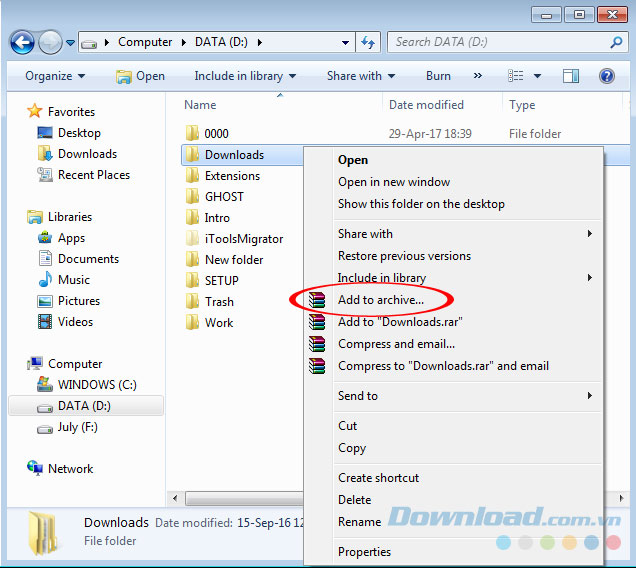Select the July (F:) drive

[67, 427]
